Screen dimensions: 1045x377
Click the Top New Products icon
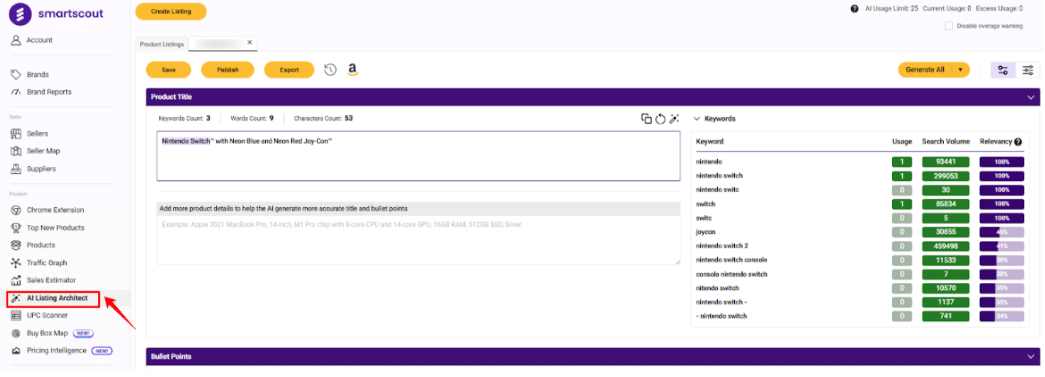pyautogui.click(x=17, y=228)
